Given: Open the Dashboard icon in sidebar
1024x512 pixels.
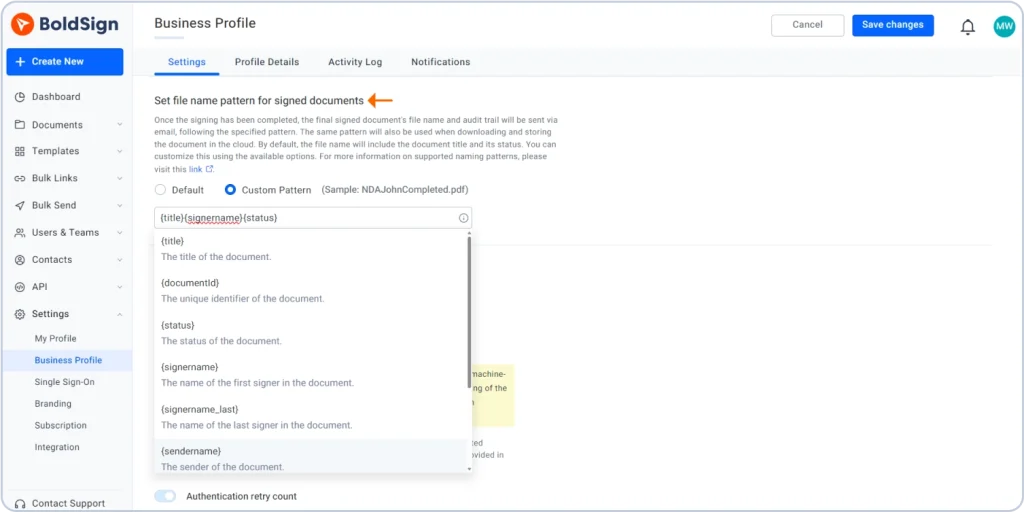Looking at the screenshot, I should pyautogui.click(x=20, y=97).
